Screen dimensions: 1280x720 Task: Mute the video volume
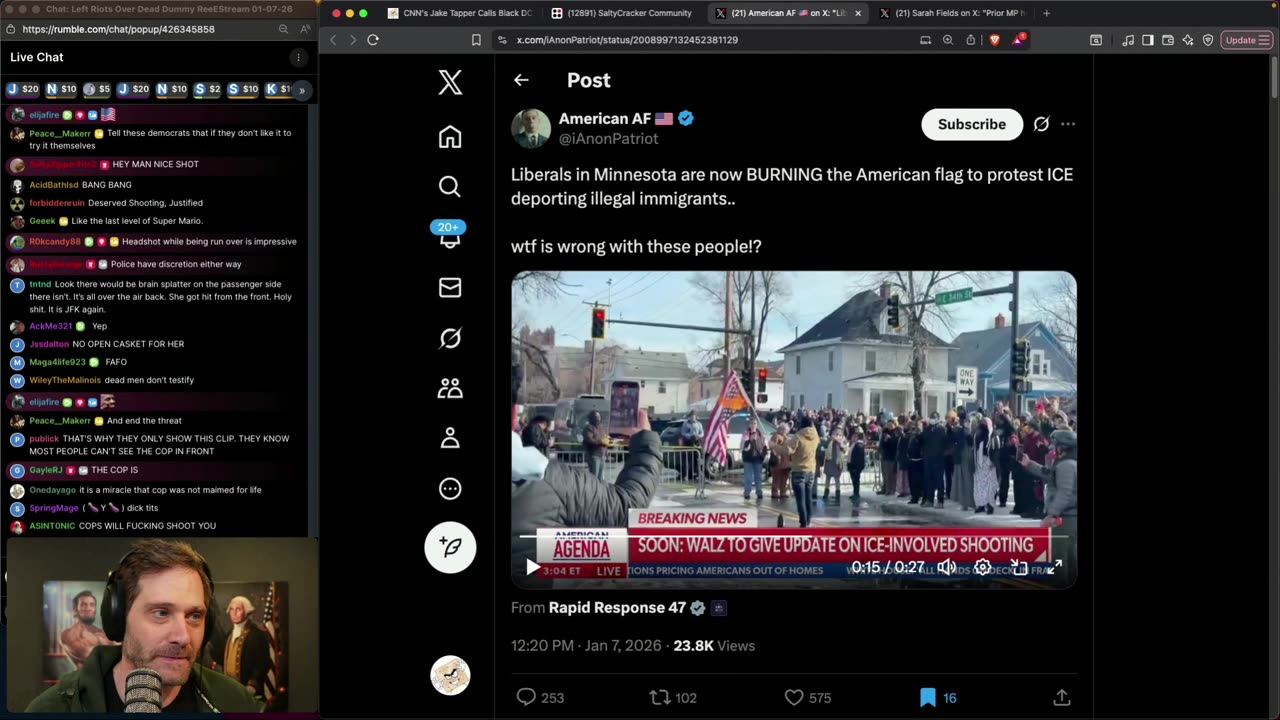coord(947,567)
